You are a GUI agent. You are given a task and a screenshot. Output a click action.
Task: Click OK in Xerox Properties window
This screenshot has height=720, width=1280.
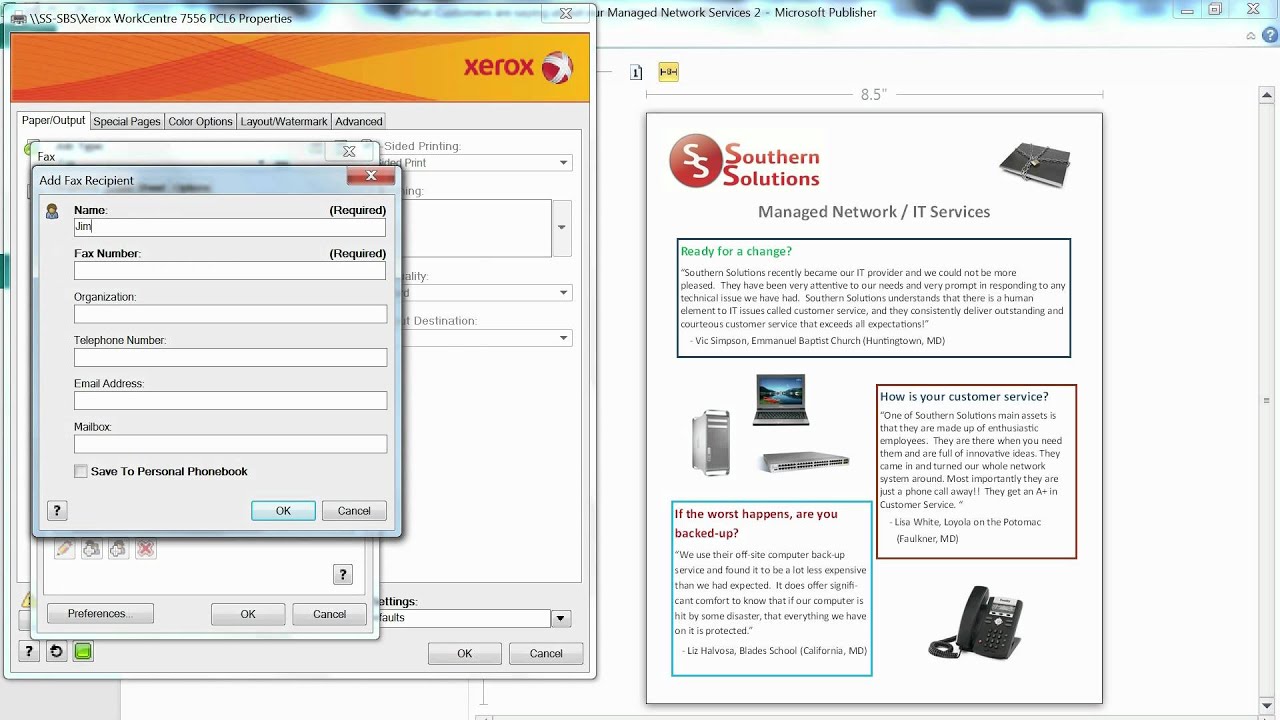(464, 653)
